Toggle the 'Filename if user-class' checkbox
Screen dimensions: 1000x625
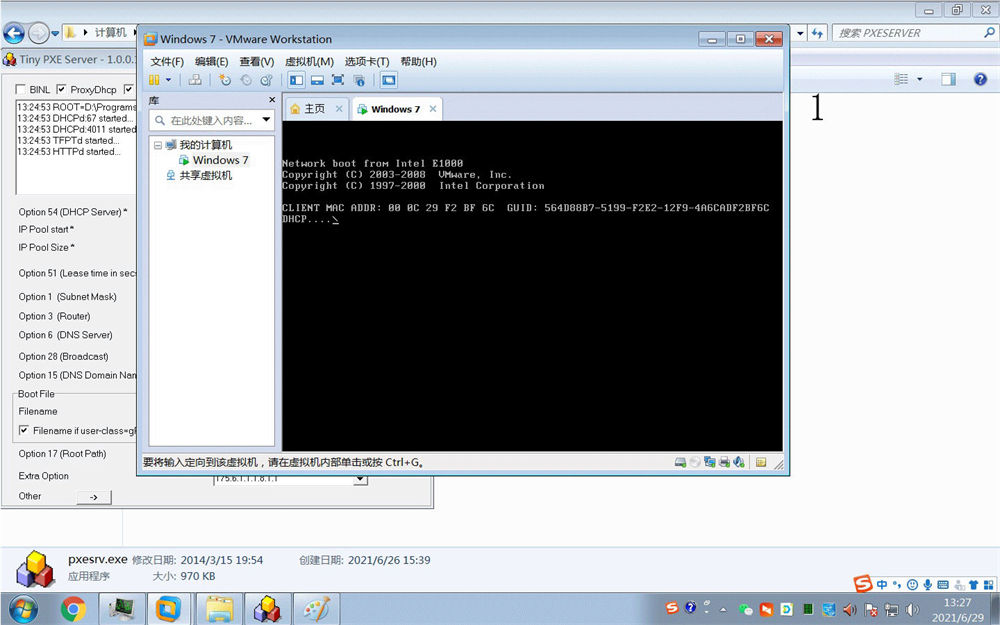24,430
